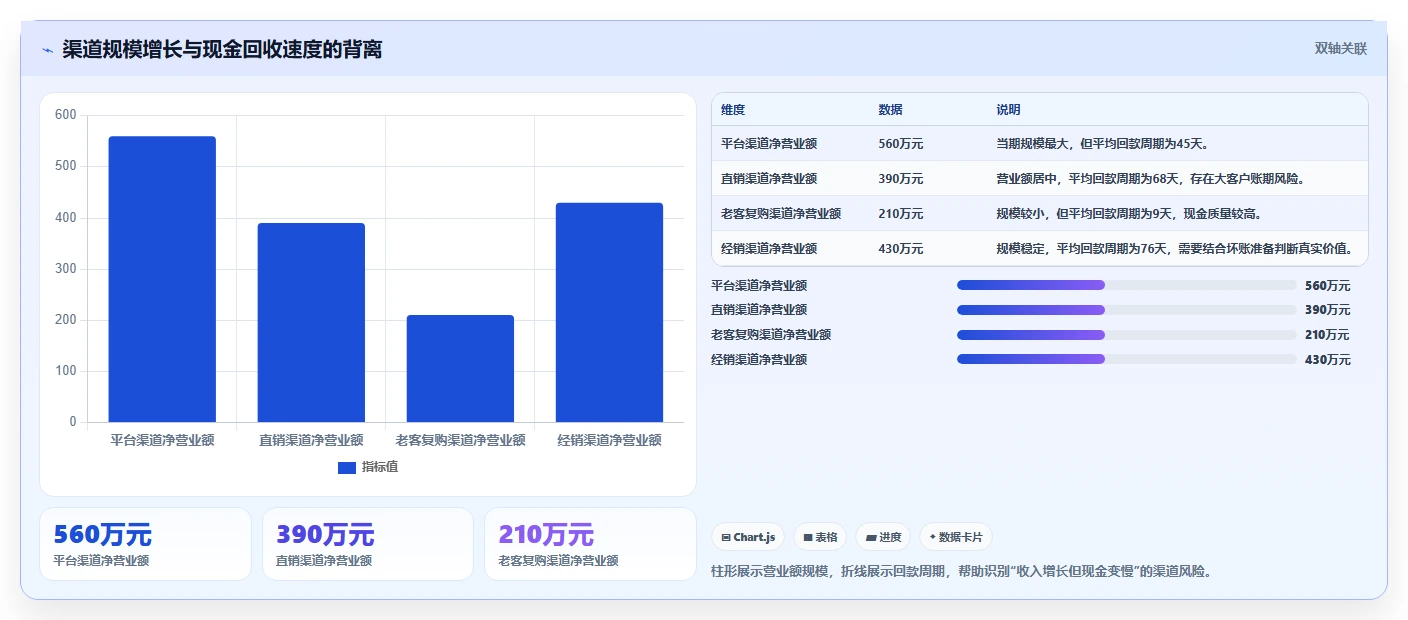Select table cell 直销渠道净营业额 in 维度 column
1408x620 pixels.
click(769, 179)
